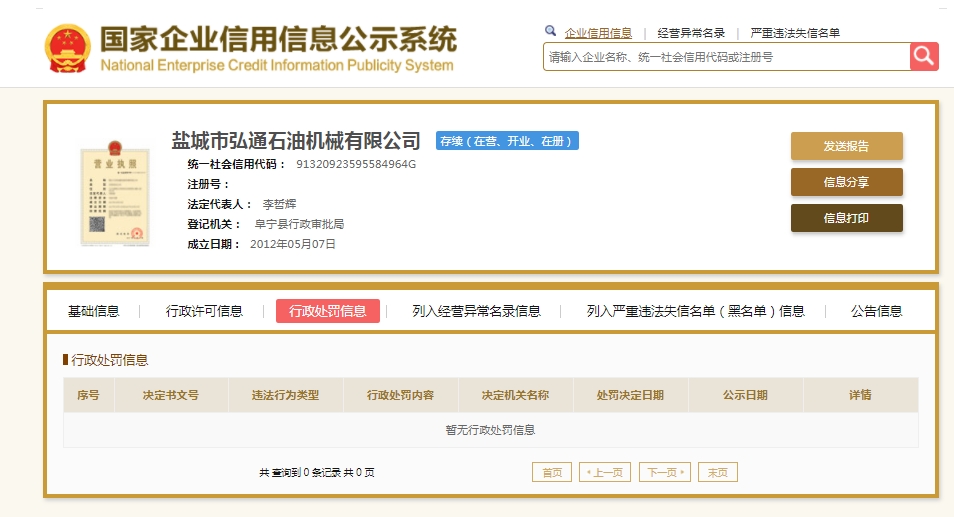Click the 国家企业信用信息公示系统 site title
The width and height of the screenshot is (954, 517).
278,39
